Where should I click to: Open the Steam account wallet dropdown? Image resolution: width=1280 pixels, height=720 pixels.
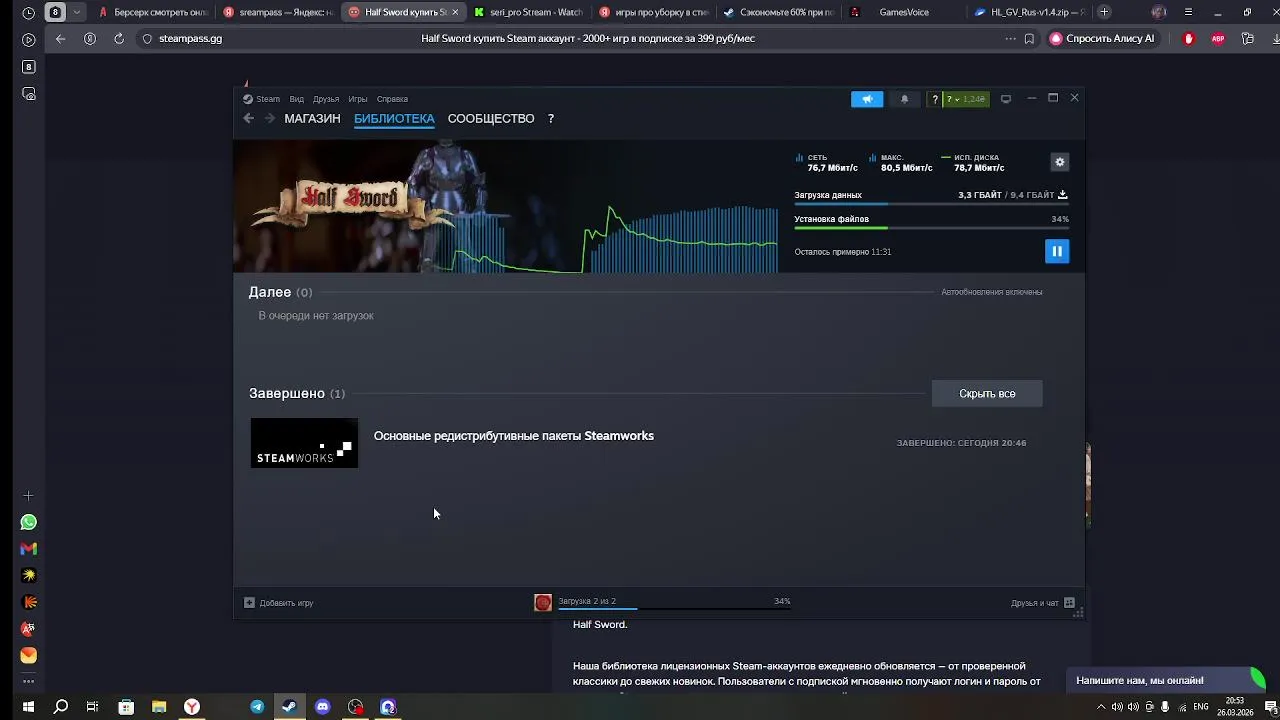(965, 99)
